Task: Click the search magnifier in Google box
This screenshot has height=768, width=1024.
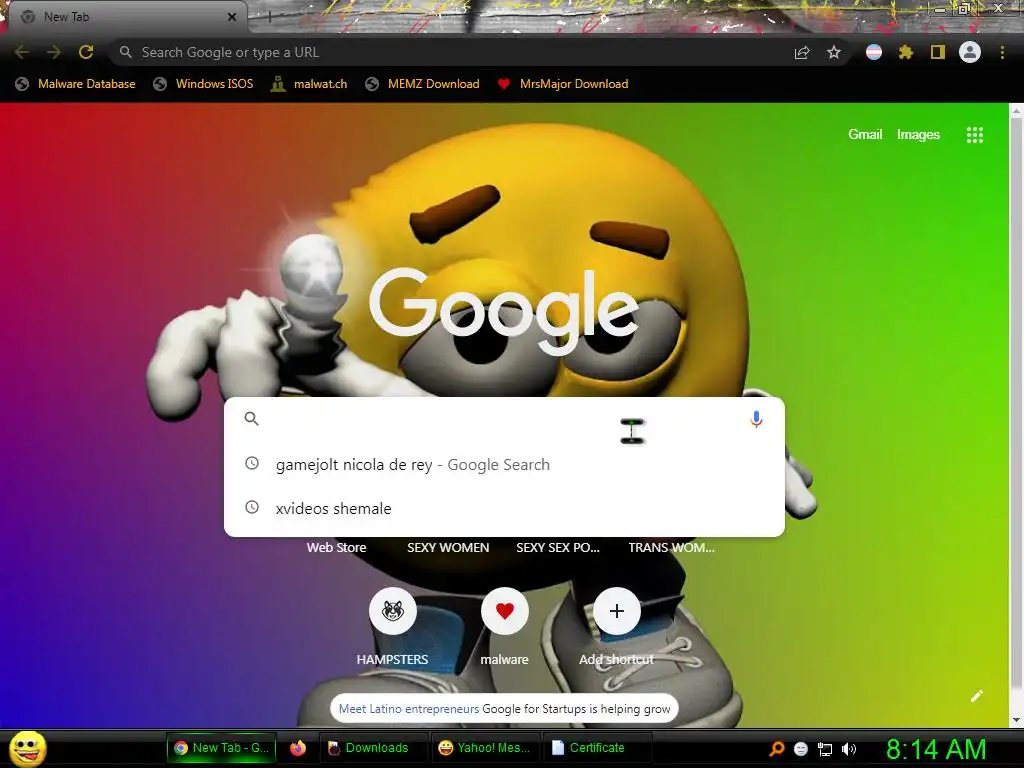Action: tap(251, 419)
